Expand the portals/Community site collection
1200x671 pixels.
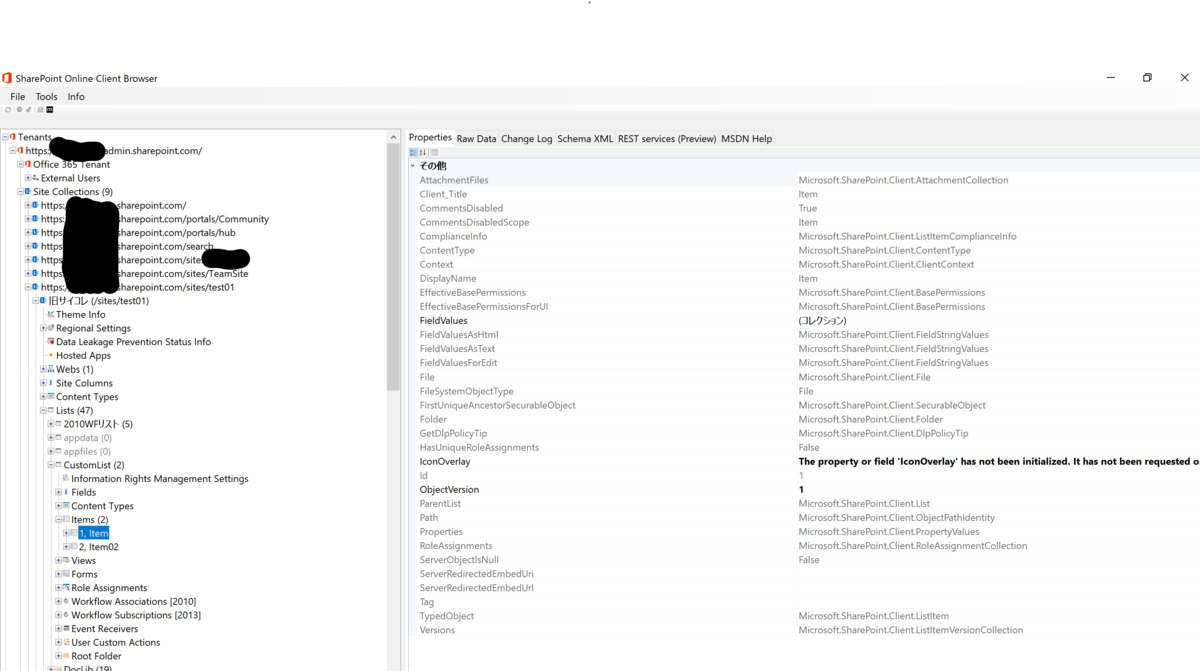point(28,219)
